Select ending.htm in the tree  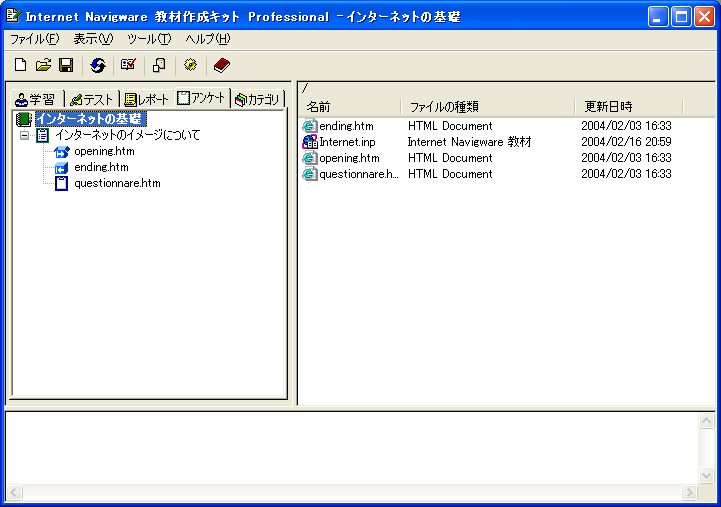click(x=101, y=167)
